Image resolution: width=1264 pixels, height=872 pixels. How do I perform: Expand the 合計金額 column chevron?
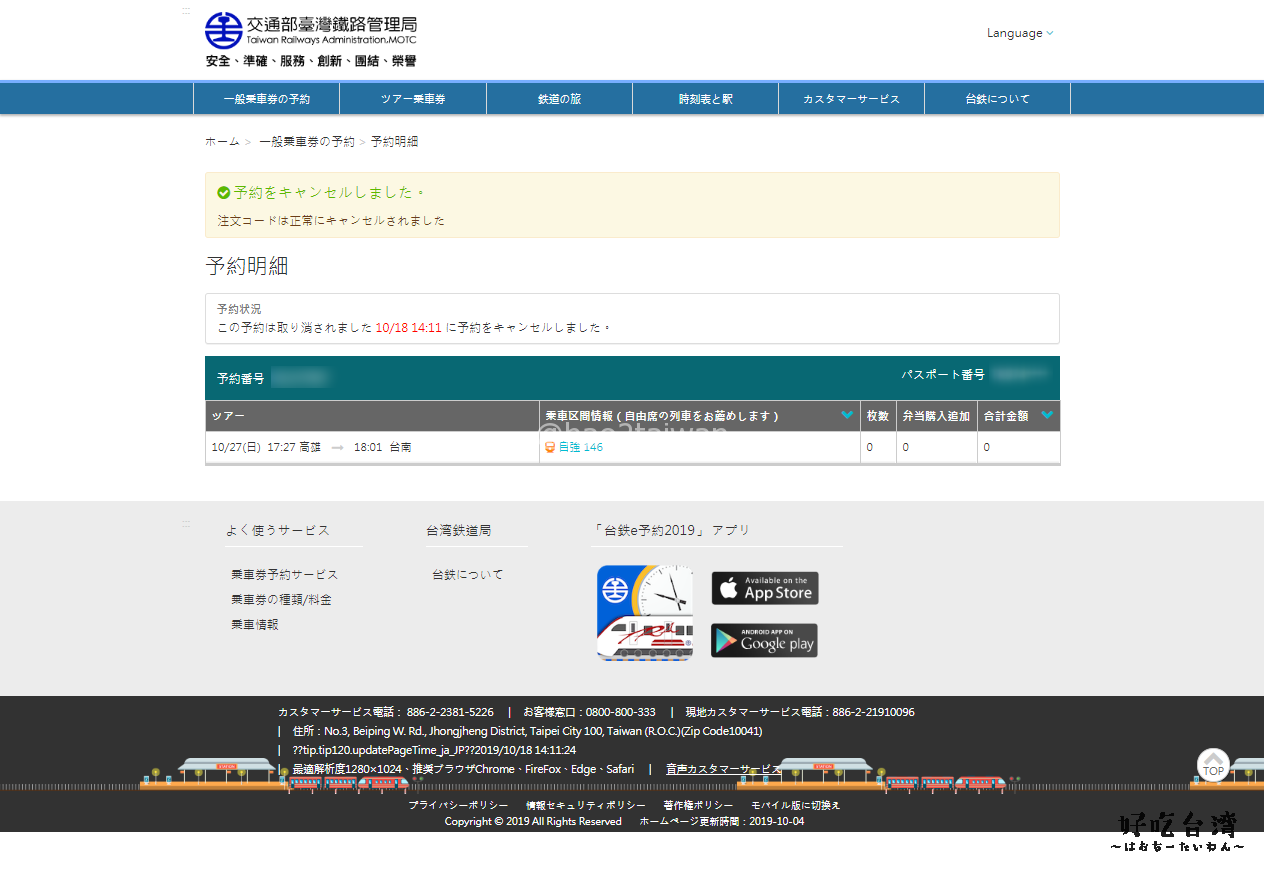tap(1047, 415)
